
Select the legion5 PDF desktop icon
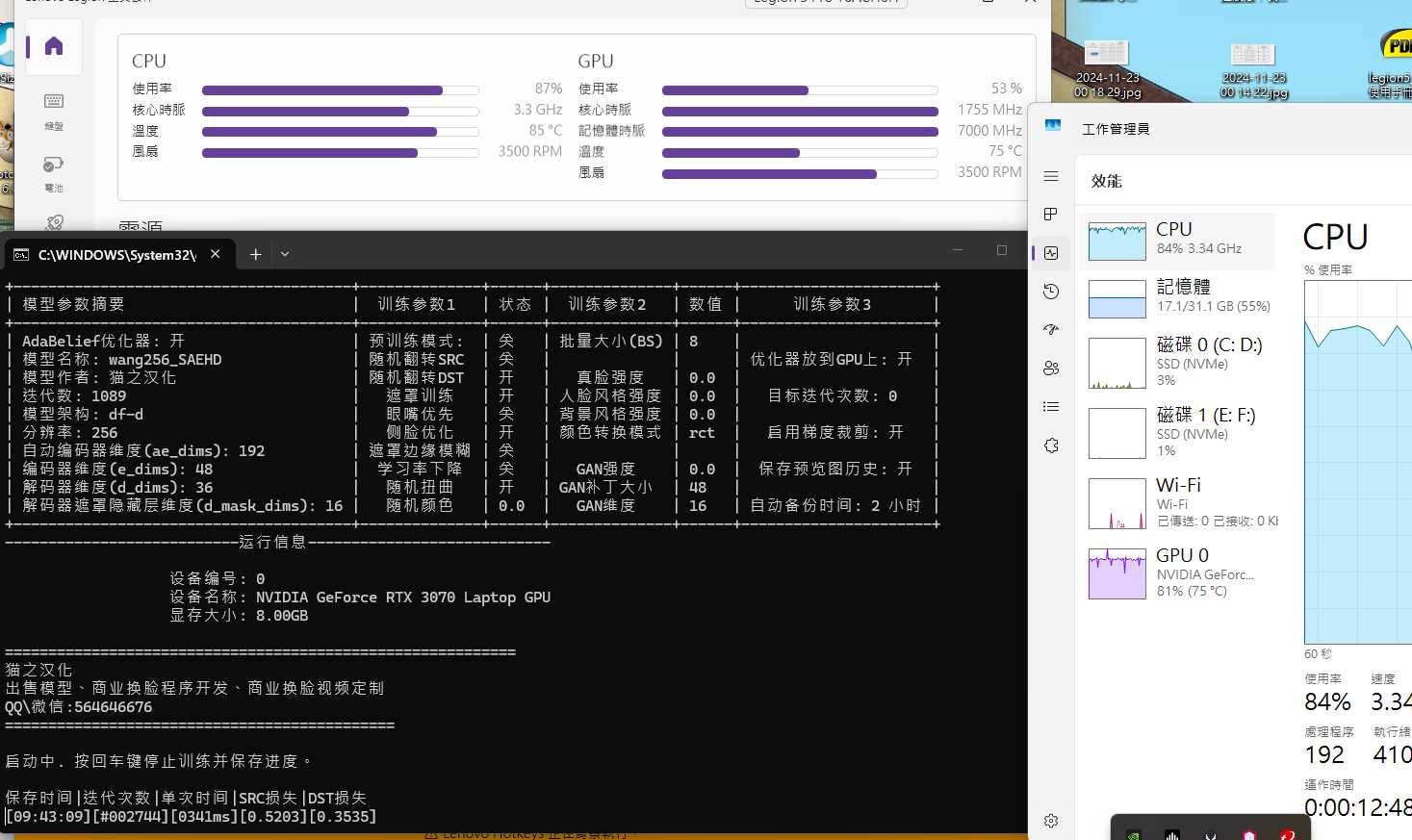coord(1392,64)
